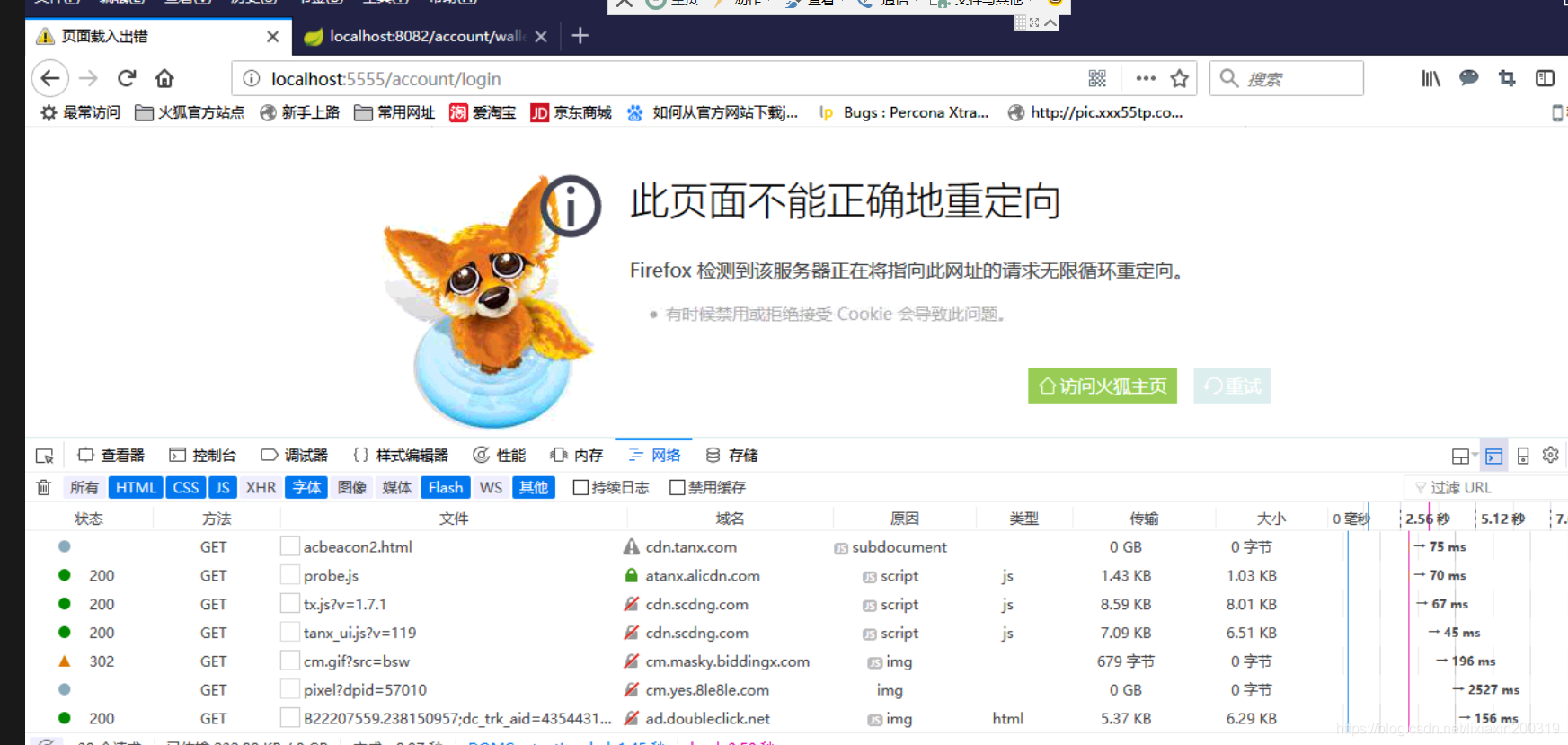Viewport: 1568px width, 745px height.
Task: Open the 火狐官方站点 bookmarks folder
Action: 190,112
